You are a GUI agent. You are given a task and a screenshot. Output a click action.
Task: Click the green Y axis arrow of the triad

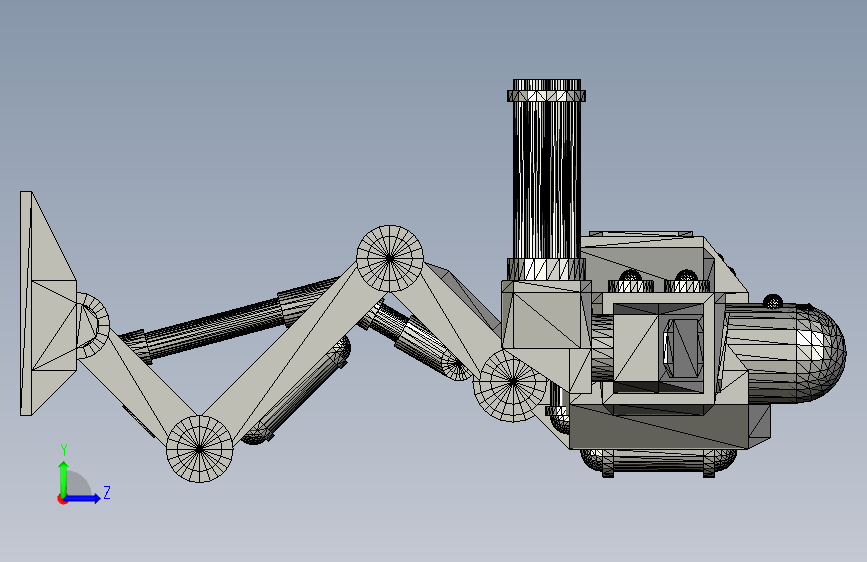pos(64,478)
